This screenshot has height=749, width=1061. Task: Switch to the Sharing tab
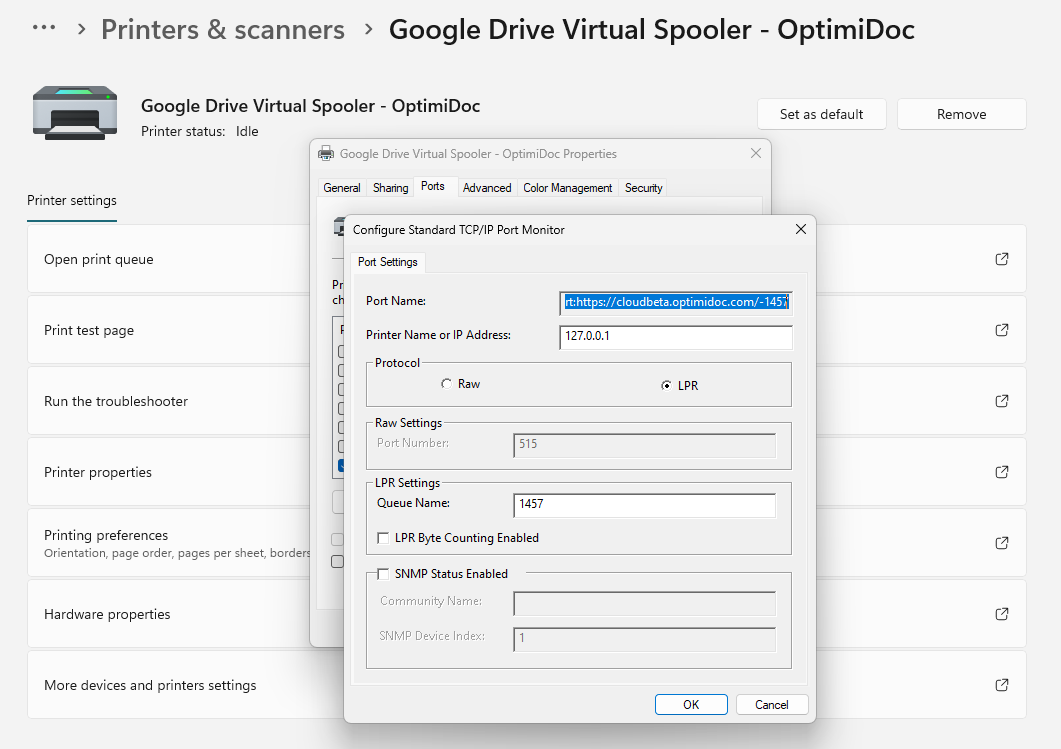(390, 188)
